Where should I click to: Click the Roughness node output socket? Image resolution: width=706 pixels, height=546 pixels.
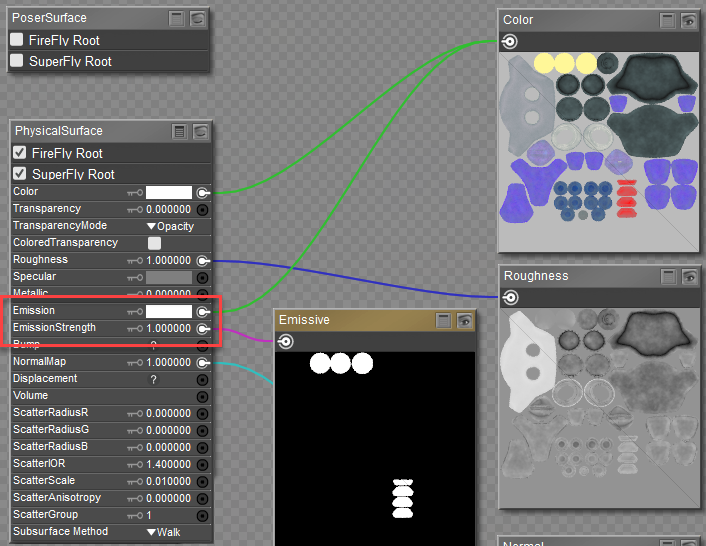510,297
